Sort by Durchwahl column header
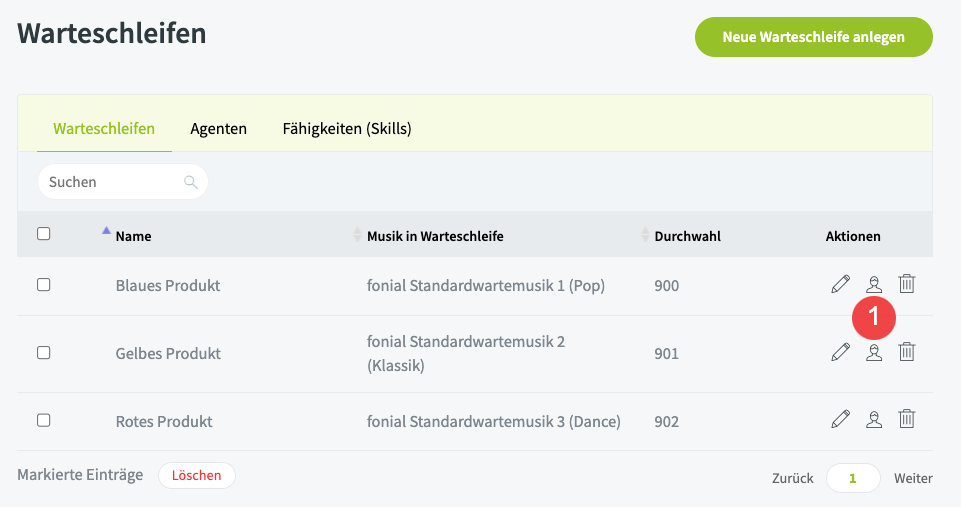The height and width of the screenshot is (507, 961). tap(687, 237)
